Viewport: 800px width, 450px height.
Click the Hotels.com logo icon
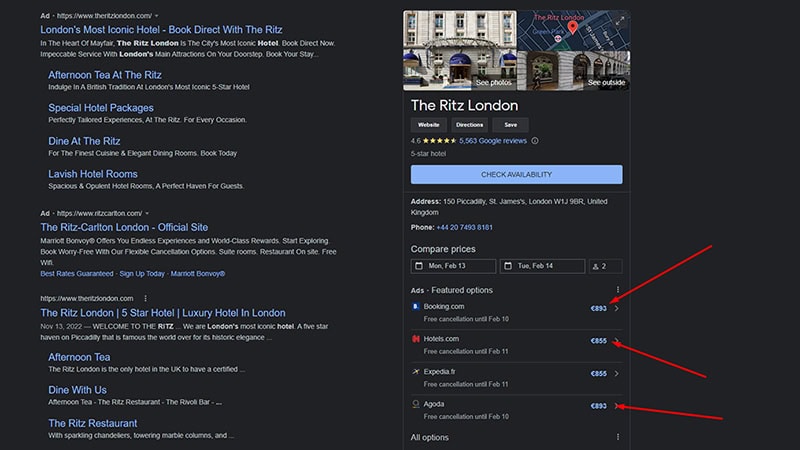point(416,340)
